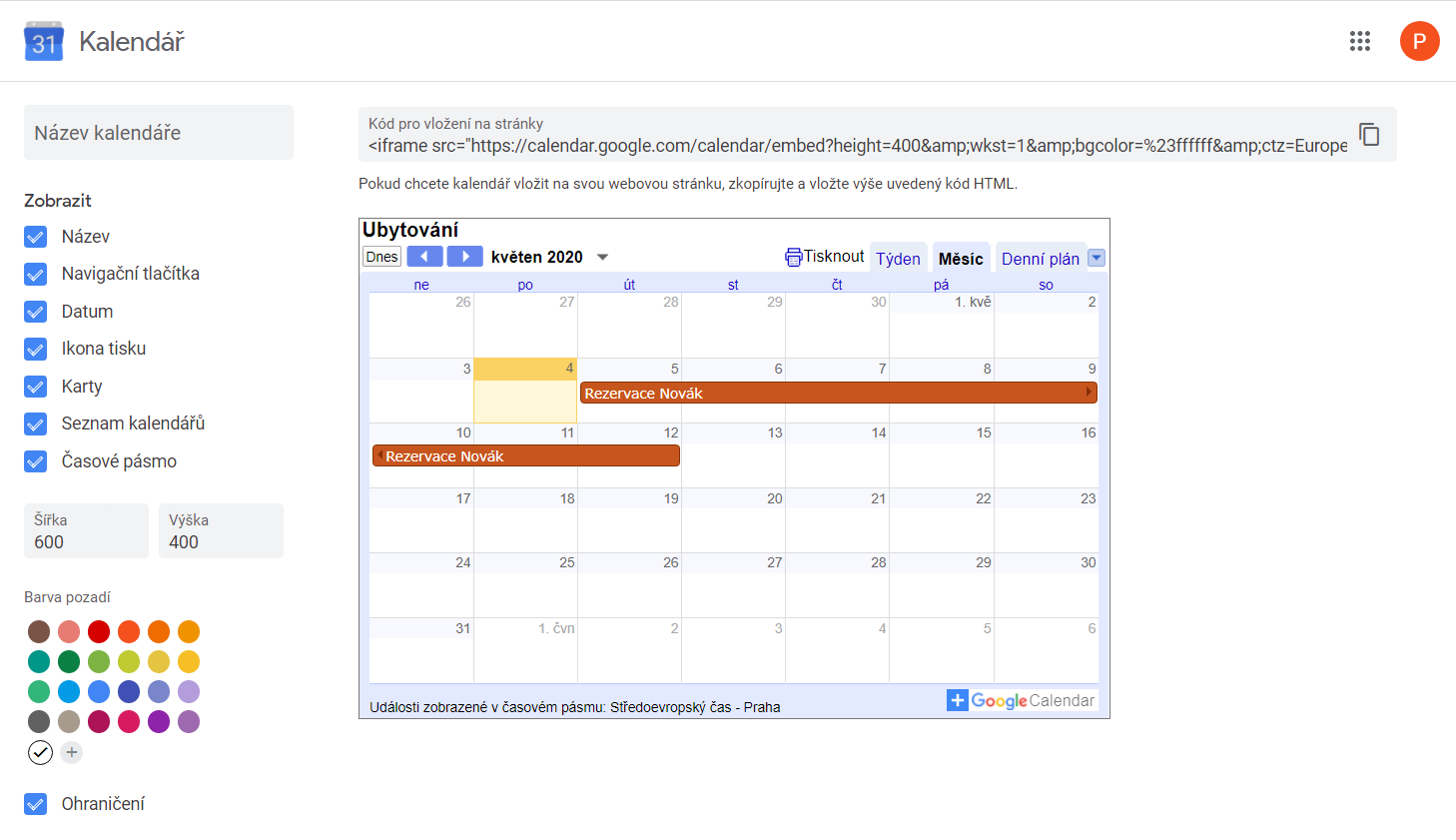Viewport: 1456px width, 840px height.
Task: Disable the Ohraničení checkbox
Action: 36,804
